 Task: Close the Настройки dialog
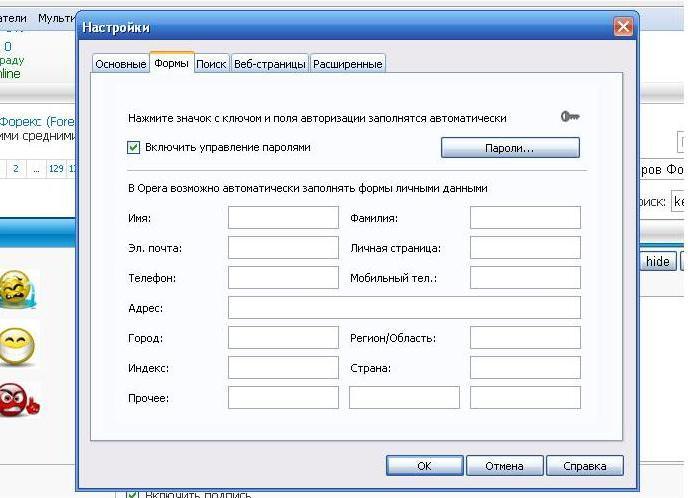tap(623, 27)
